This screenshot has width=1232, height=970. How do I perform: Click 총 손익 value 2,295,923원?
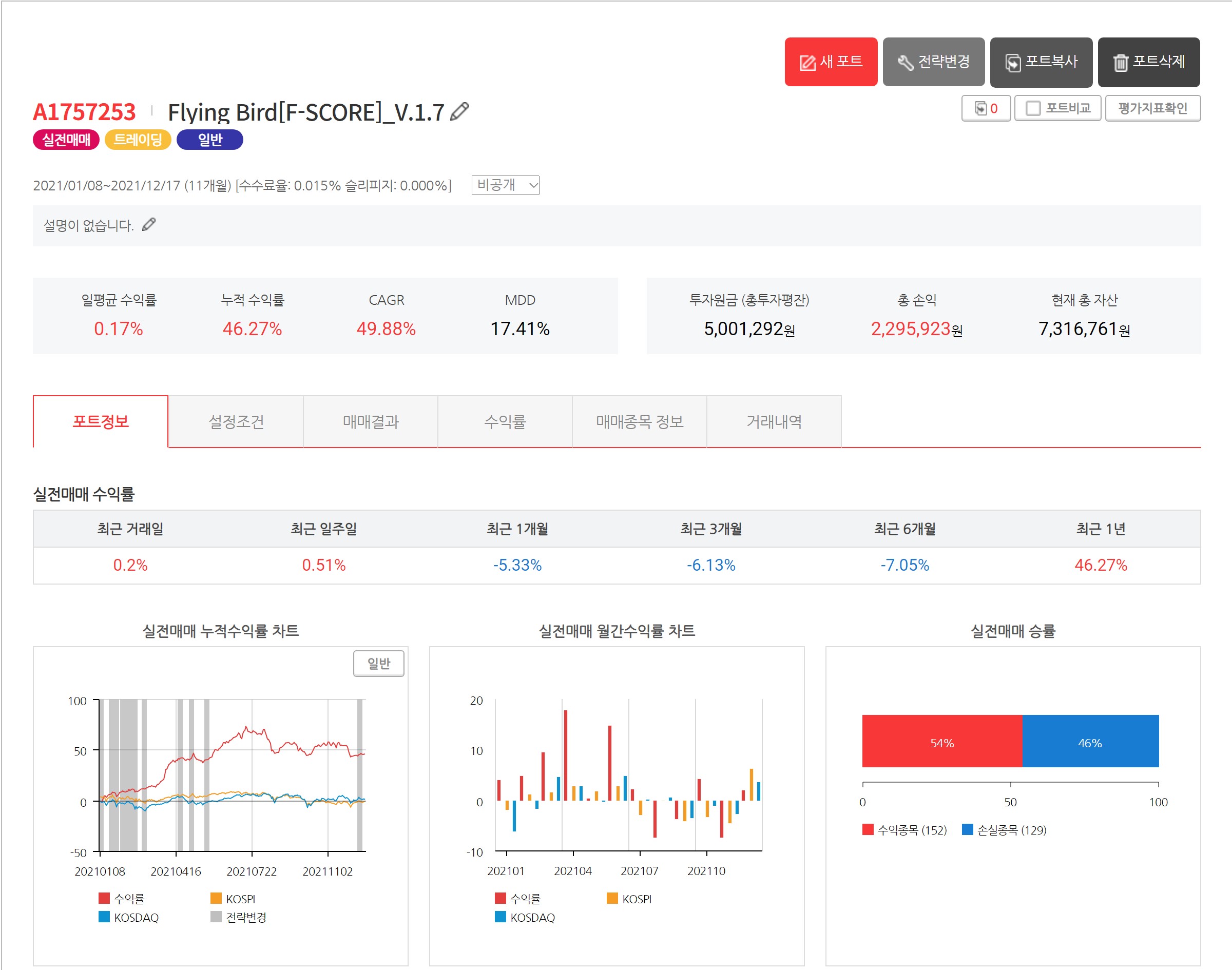(x=916, y=328)
